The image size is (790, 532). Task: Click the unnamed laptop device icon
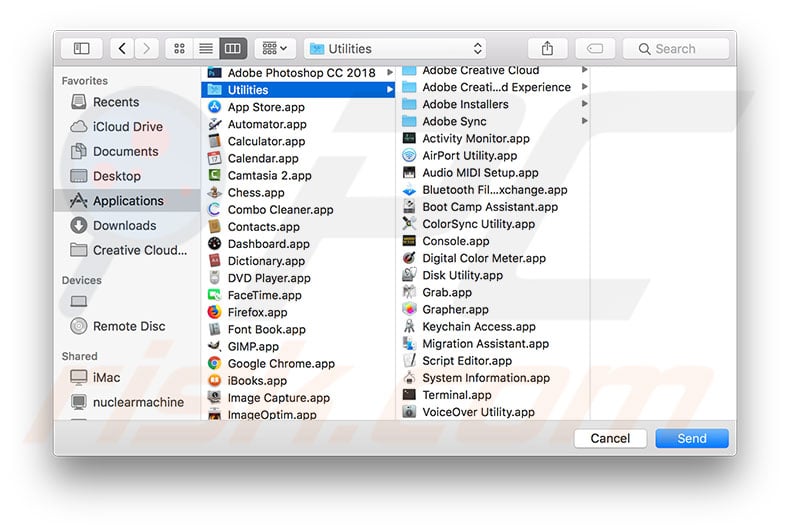79,301
